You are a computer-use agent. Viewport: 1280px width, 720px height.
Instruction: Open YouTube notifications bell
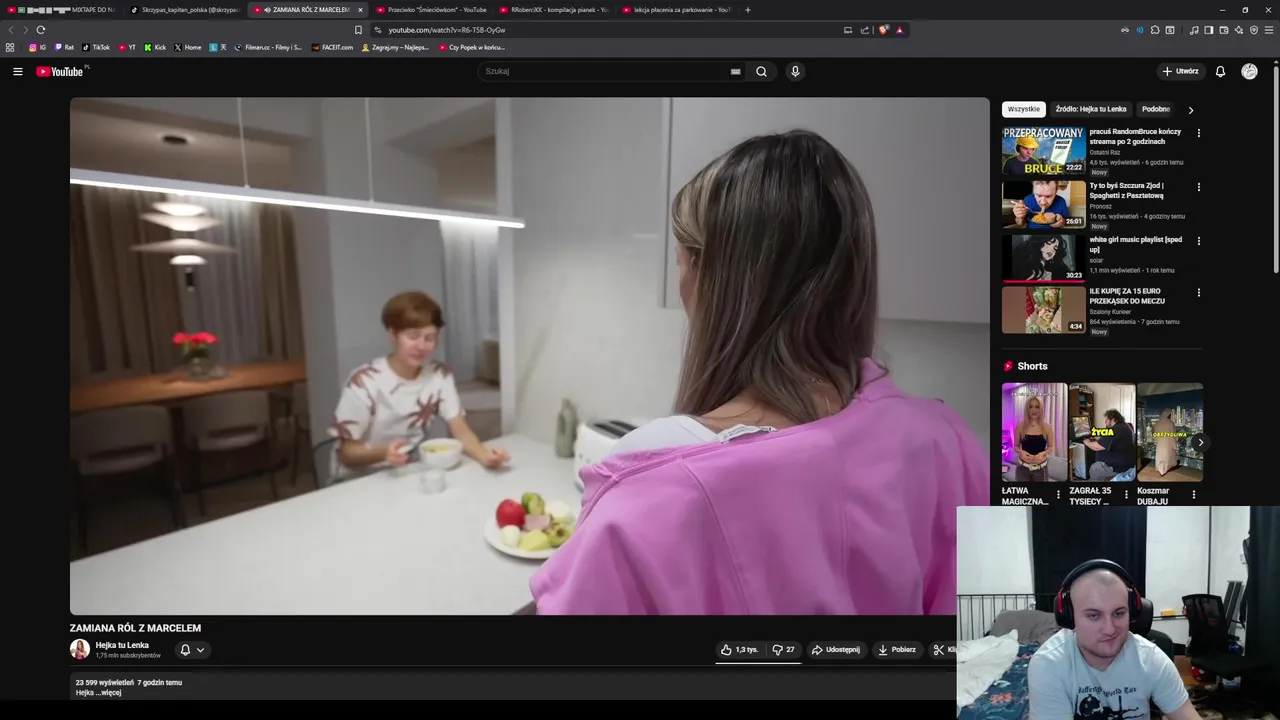click(1220, 71)
